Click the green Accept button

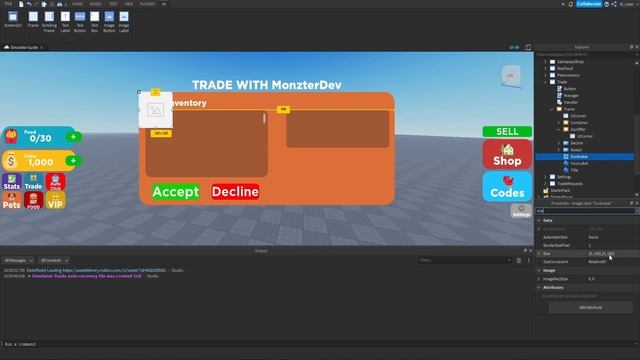click(176, 192)
